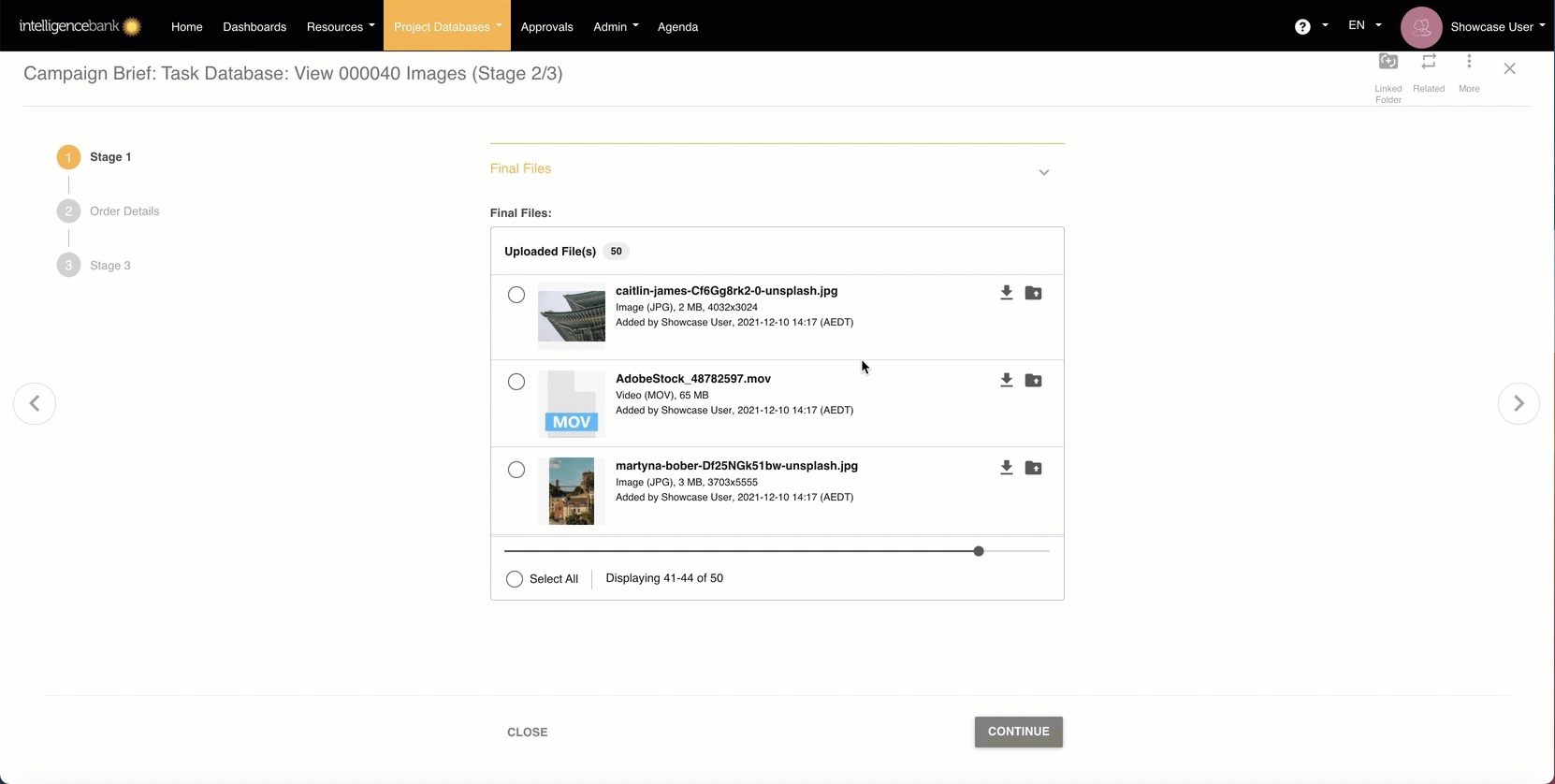
Task: Go to Dashboards in navigation
Action: (254, 27)
